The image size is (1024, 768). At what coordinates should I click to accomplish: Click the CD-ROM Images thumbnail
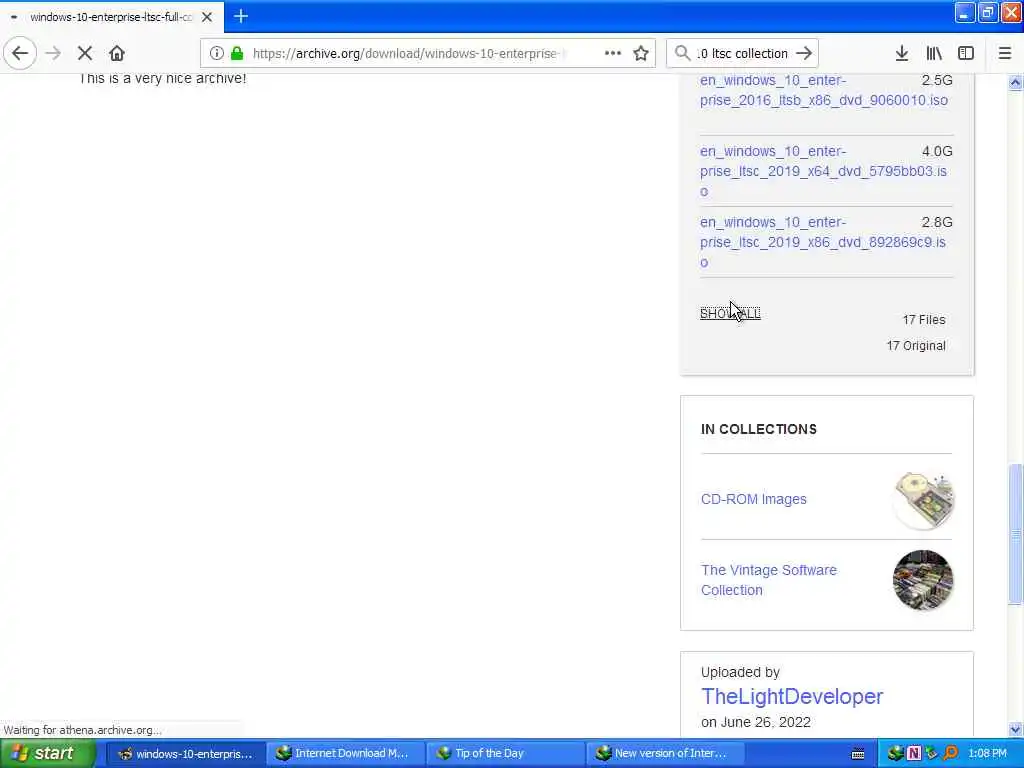[x=923, y=500]
